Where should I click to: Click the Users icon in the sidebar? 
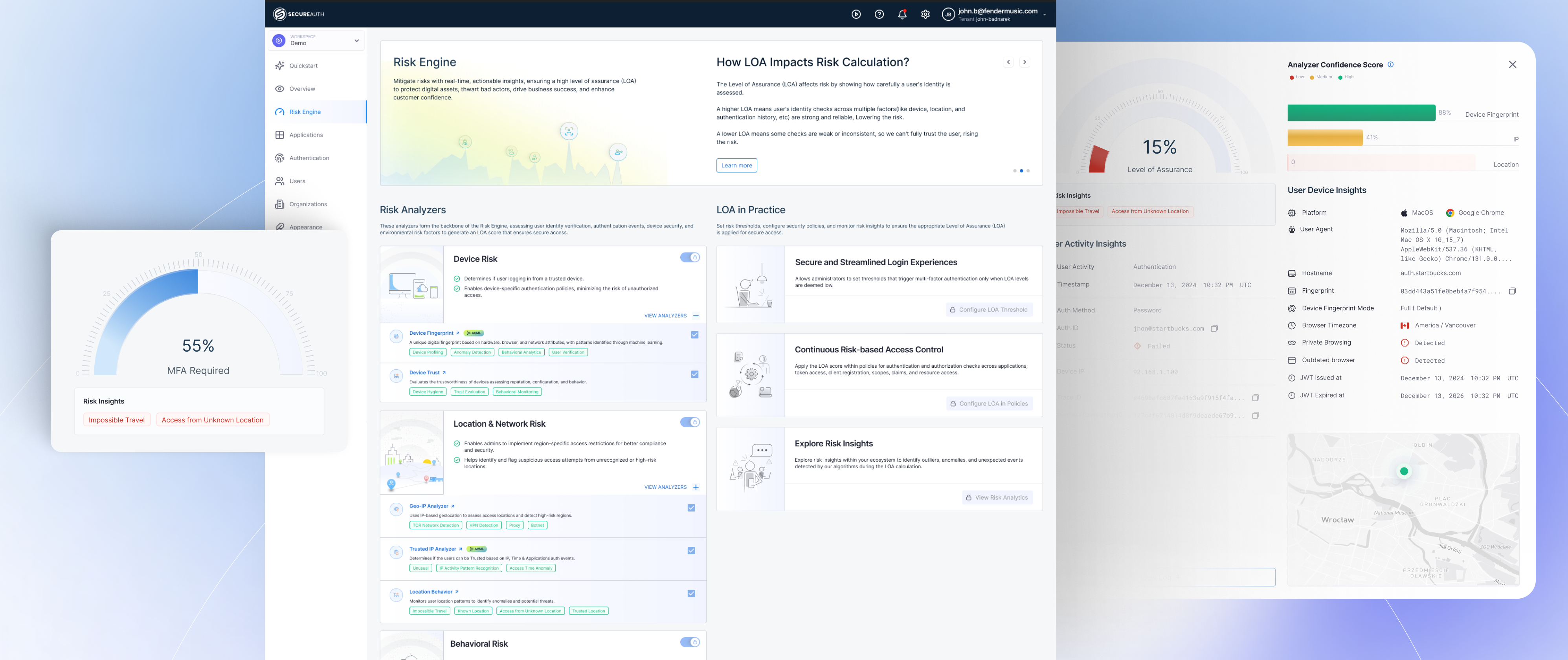coord(279,181)
